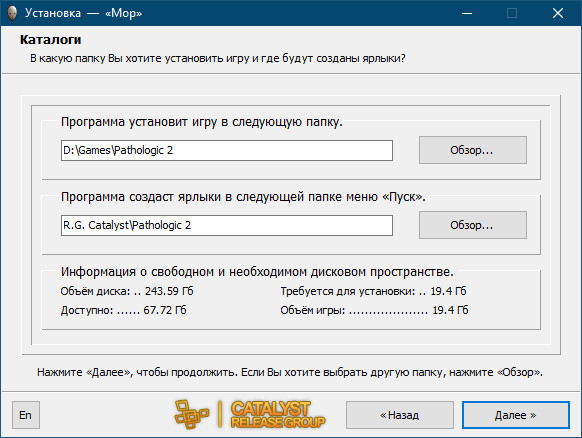
Task: Select the «Доступно: 67.72 Гб» label
Action: coord(124,310)
